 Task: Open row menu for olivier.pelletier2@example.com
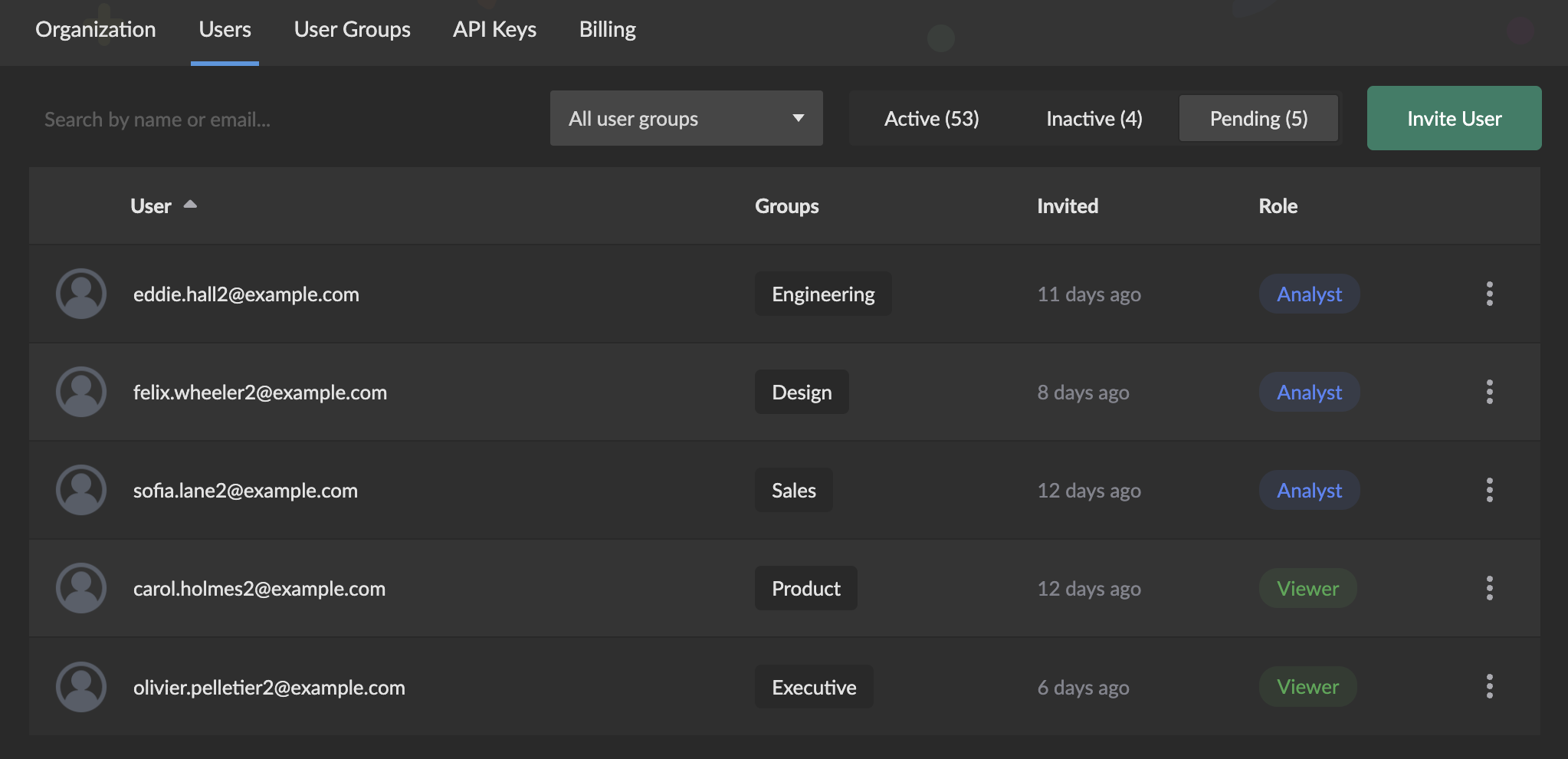click(1489, 686)
